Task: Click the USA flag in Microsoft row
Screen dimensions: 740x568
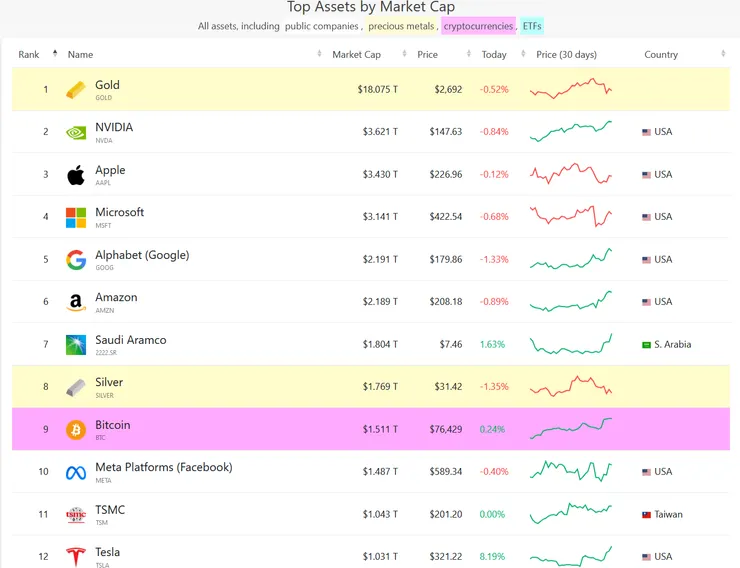Action: click(646, 217)
